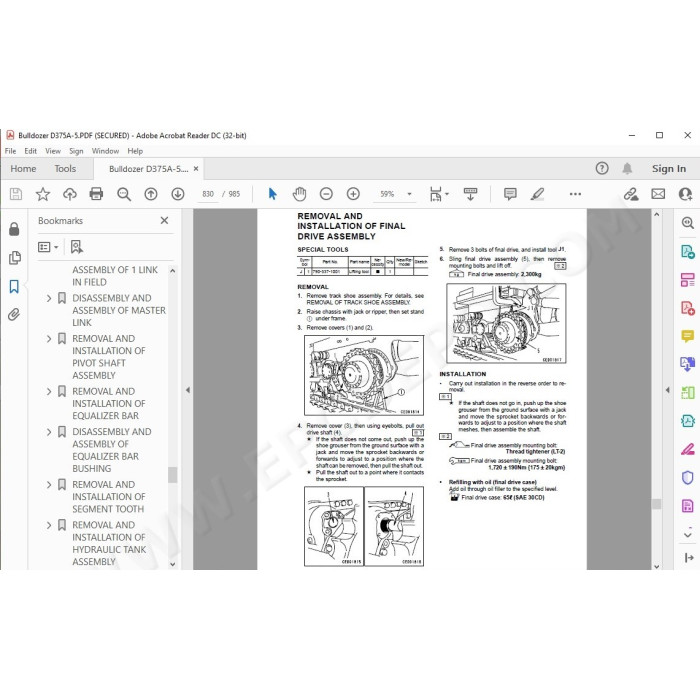Collapse the left navigation pane arrow

pos(188,390)
